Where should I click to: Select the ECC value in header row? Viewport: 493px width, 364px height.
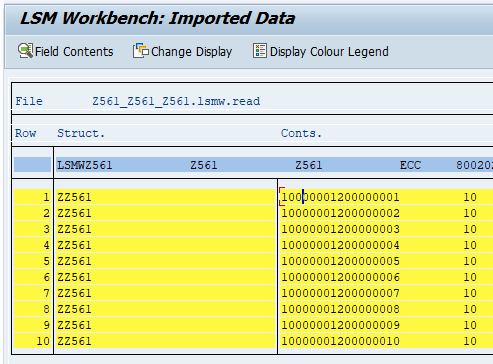(x=410, y=165)
